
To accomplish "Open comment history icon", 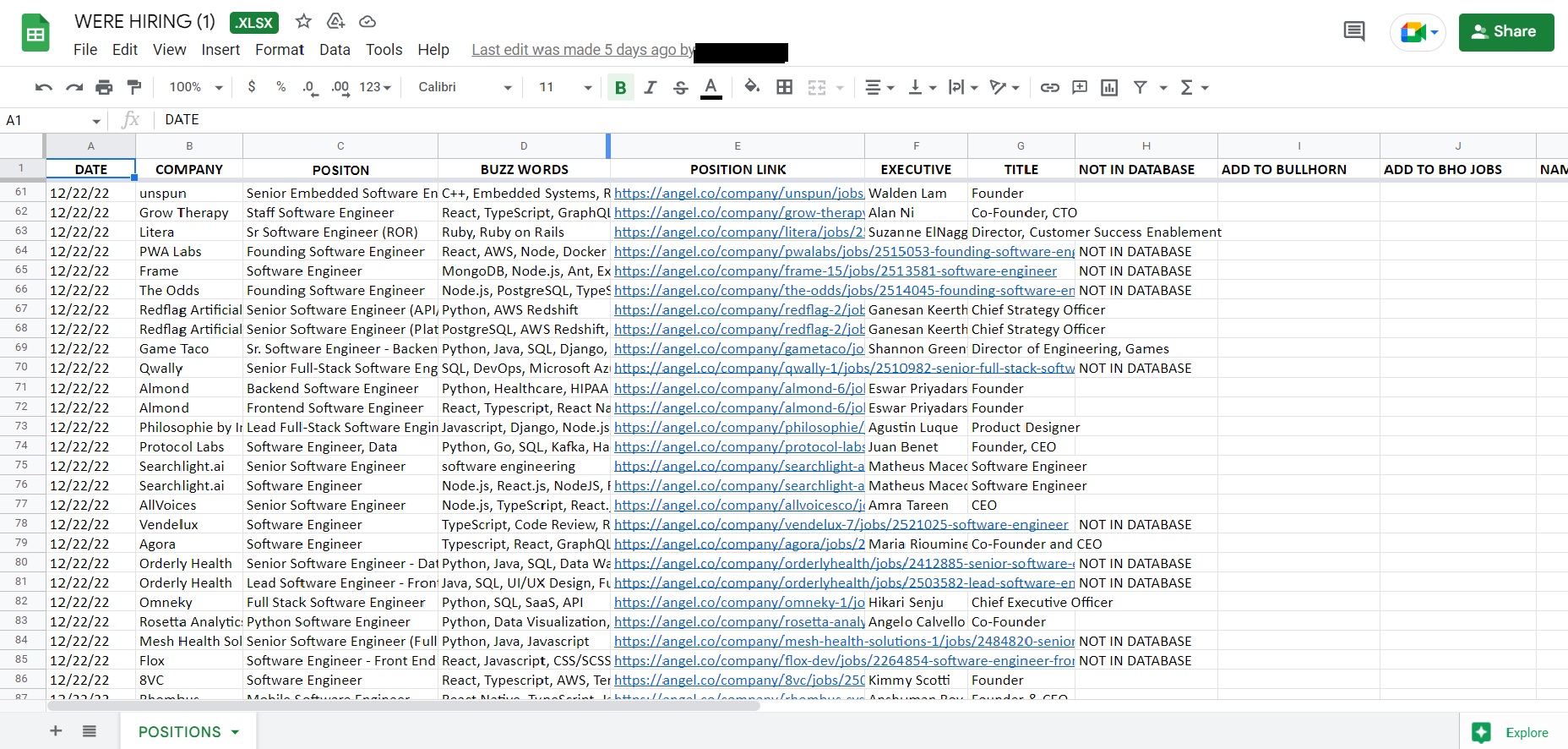I will coord(1354,32).
